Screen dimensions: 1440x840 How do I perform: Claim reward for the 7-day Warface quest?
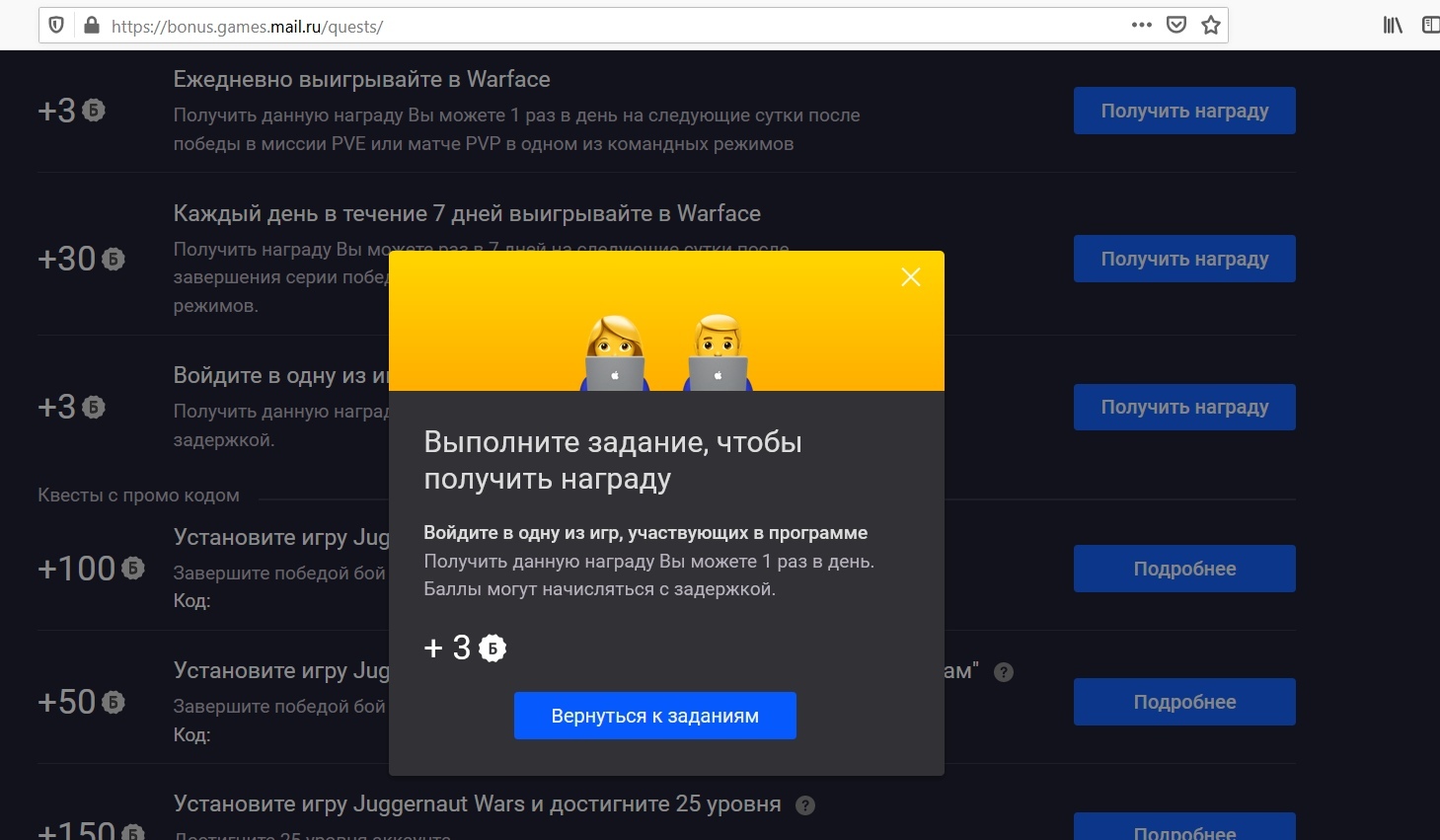1184,259
